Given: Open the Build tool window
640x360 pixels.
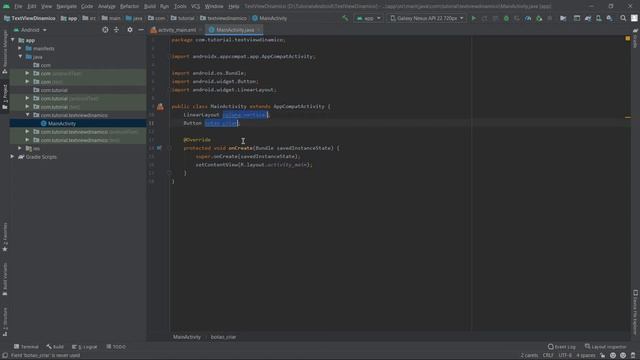Looking at the screenshot, I should coord(55,347).
